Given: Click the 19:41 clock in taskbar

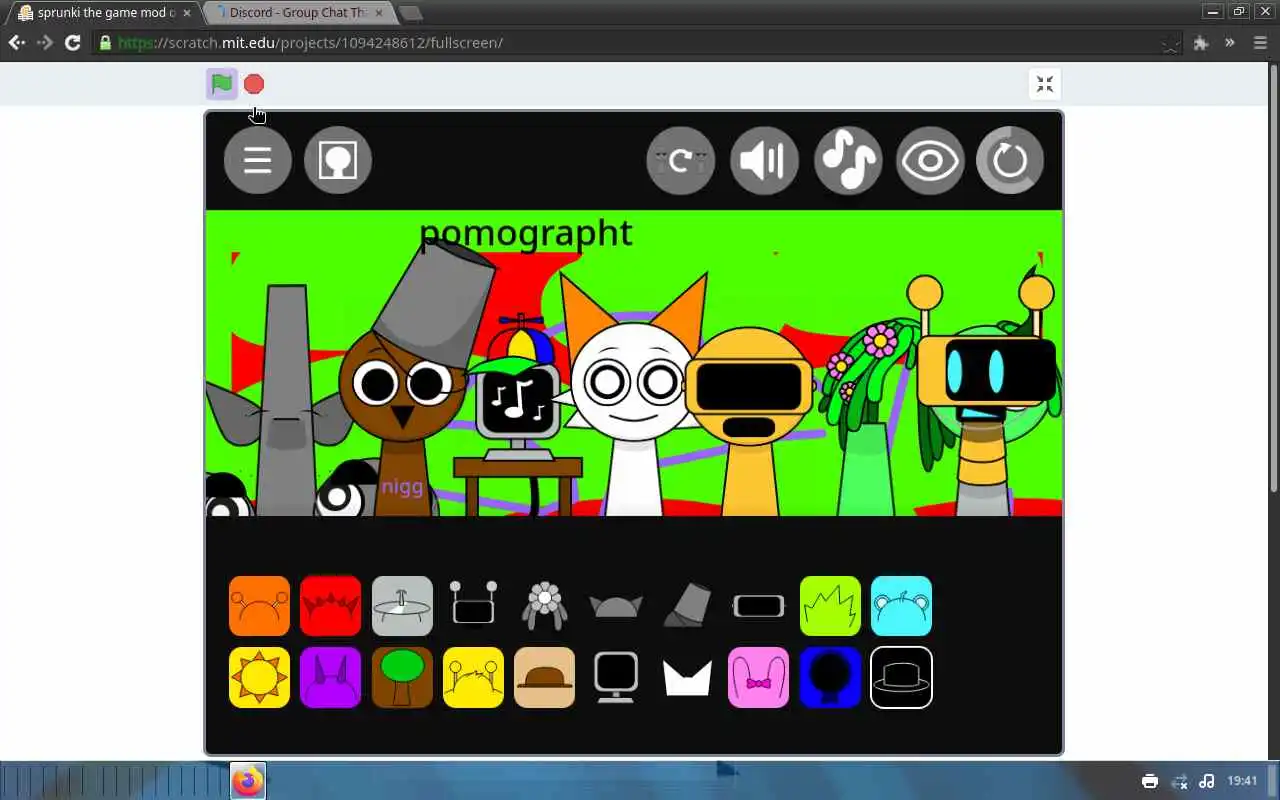Looking at the screenshot, I should [1242, 781].
